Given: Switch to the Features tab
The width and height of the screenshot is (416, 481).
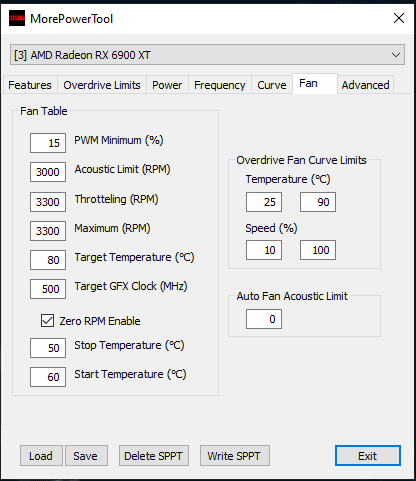Looking at the screenshot, I should tap(30, 85).
